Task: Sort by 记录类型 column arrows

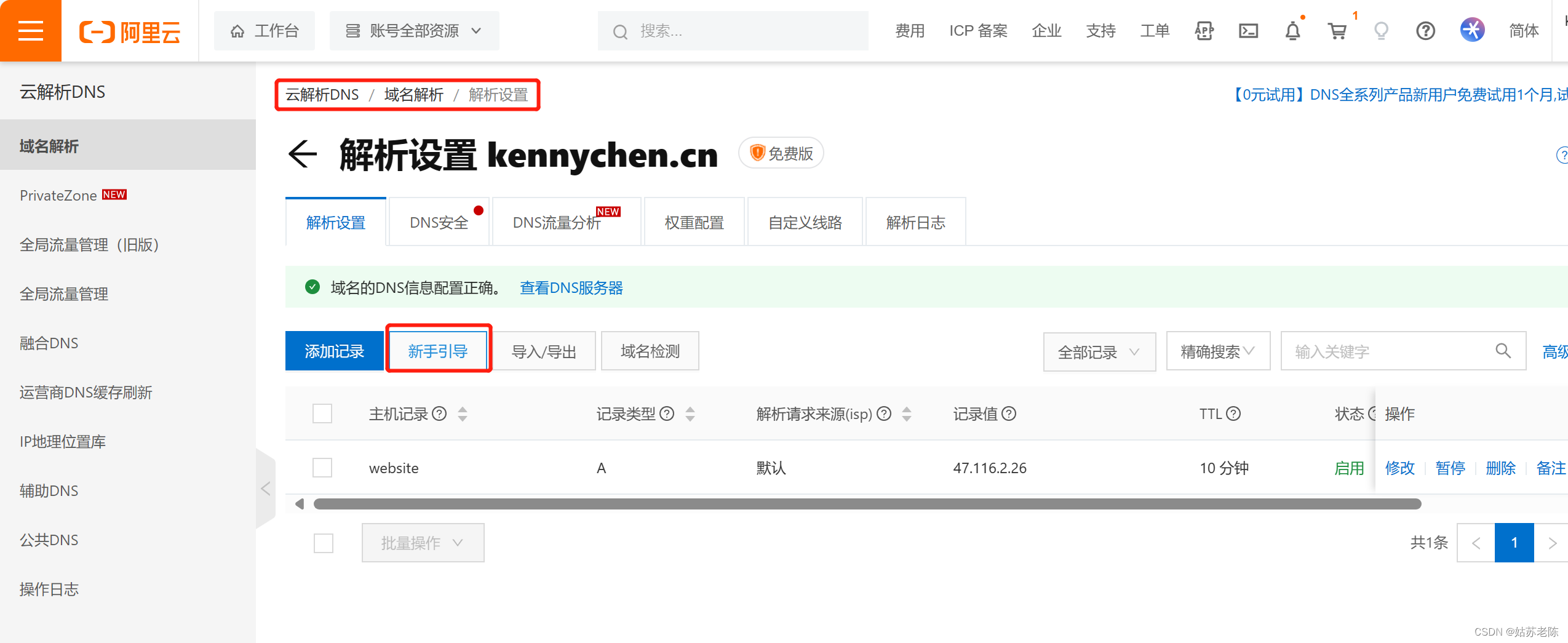Action: (690, 414)
